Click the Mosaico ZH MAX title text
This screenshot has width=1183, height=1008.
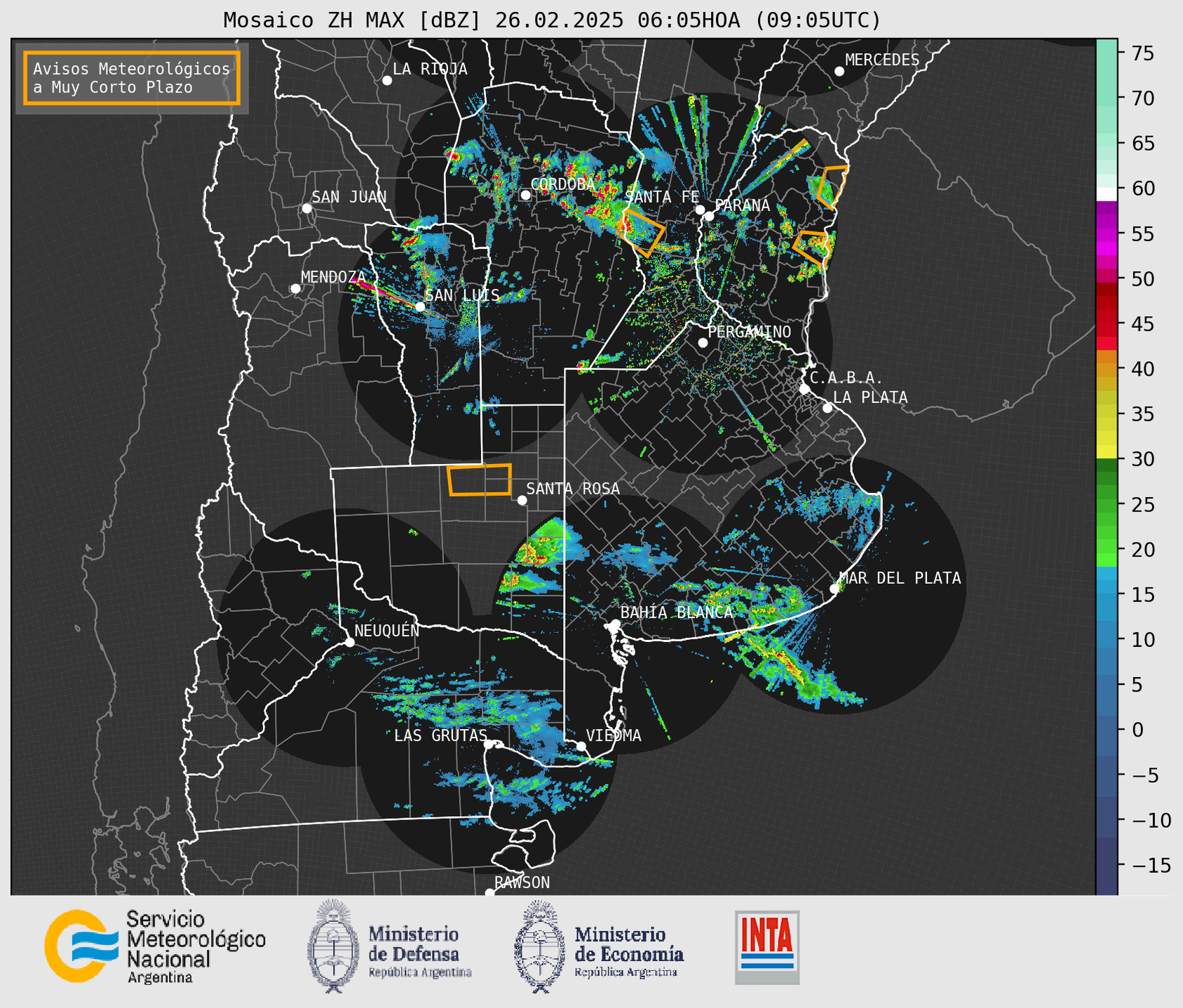point(552,20)
